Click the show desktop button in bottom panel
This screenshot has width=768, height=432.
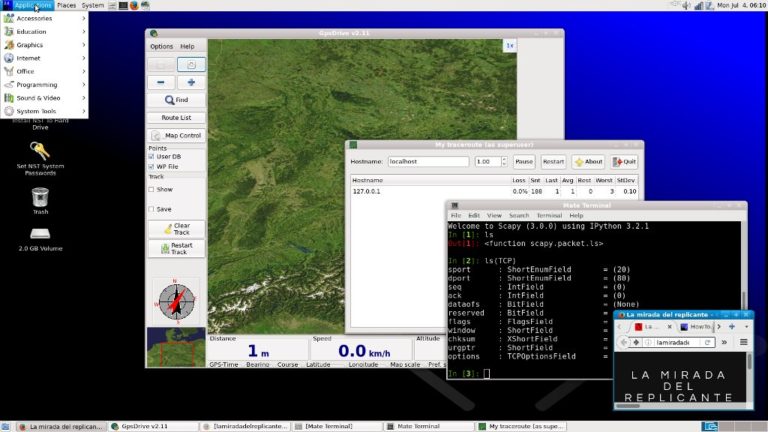[x=5, y=427]
